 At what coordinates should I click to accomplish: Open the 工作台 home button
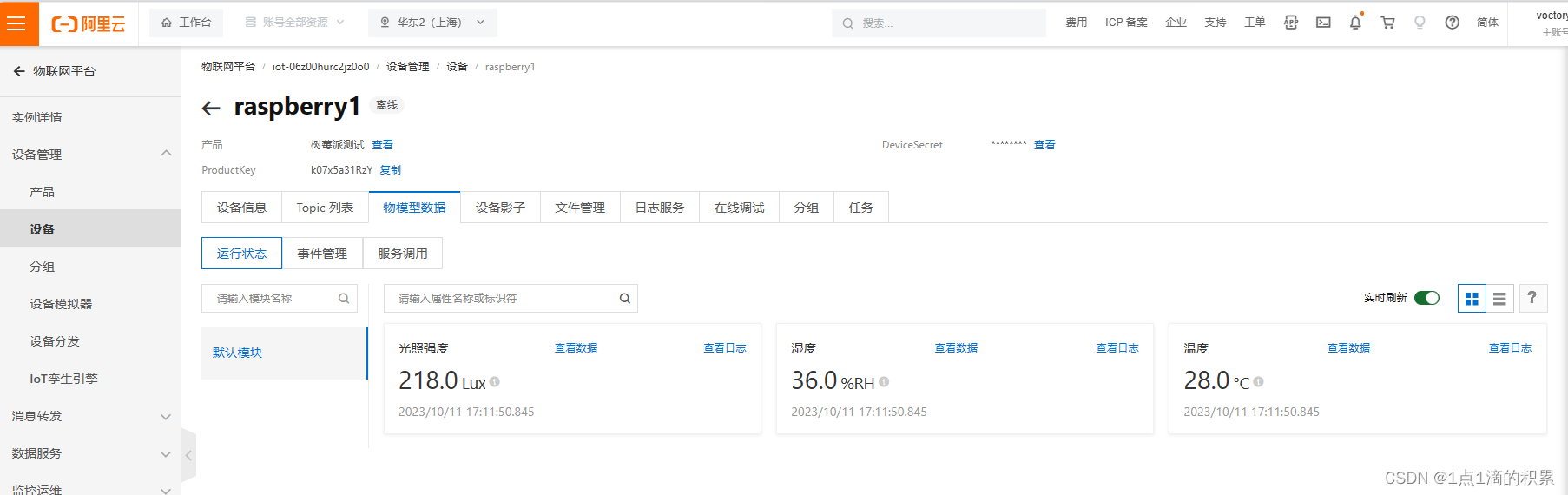coord(187,23)
